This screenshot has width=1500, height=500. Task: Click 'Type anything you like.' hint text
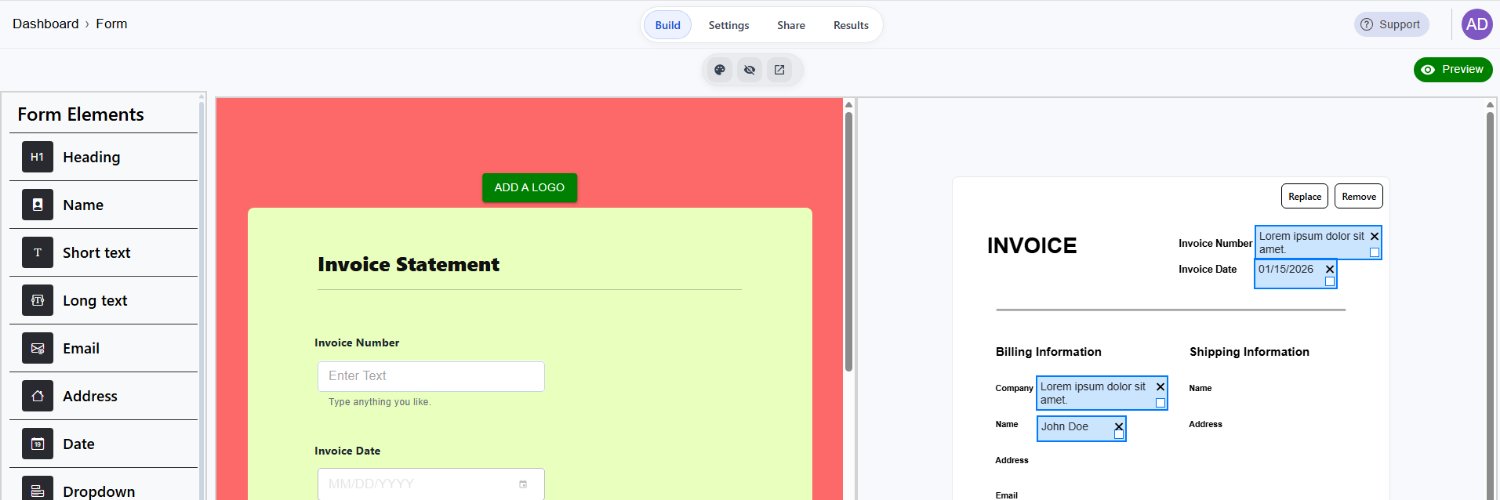[x=379, y=402]
